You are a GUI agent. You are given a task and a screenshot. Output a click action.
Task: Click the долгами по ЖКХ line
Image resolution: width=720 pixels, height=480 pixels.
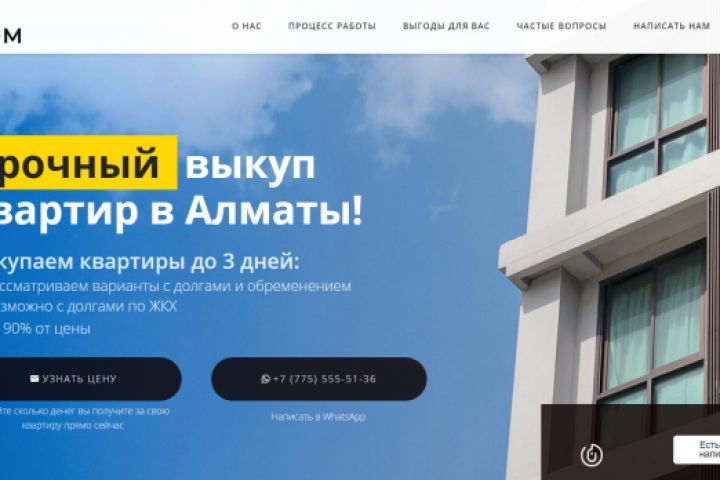(88, 306)
